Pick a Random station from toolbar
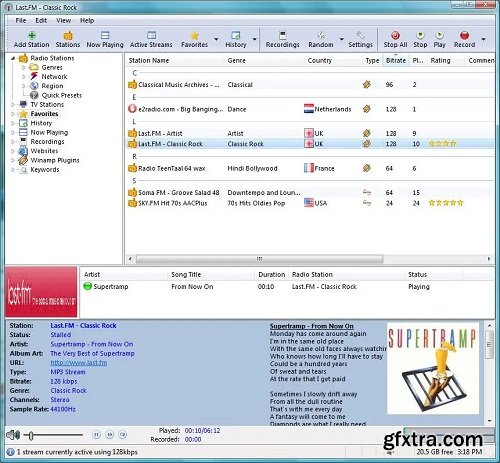The image size is (500, 463). (x=321, y=39)
